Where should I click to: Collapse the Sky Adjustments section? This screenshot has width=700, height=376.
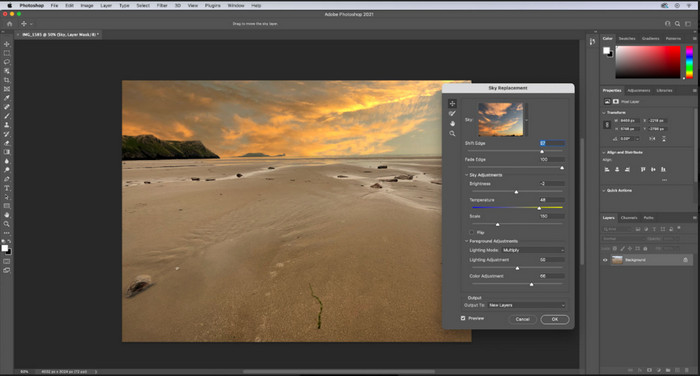click(467, 175)
